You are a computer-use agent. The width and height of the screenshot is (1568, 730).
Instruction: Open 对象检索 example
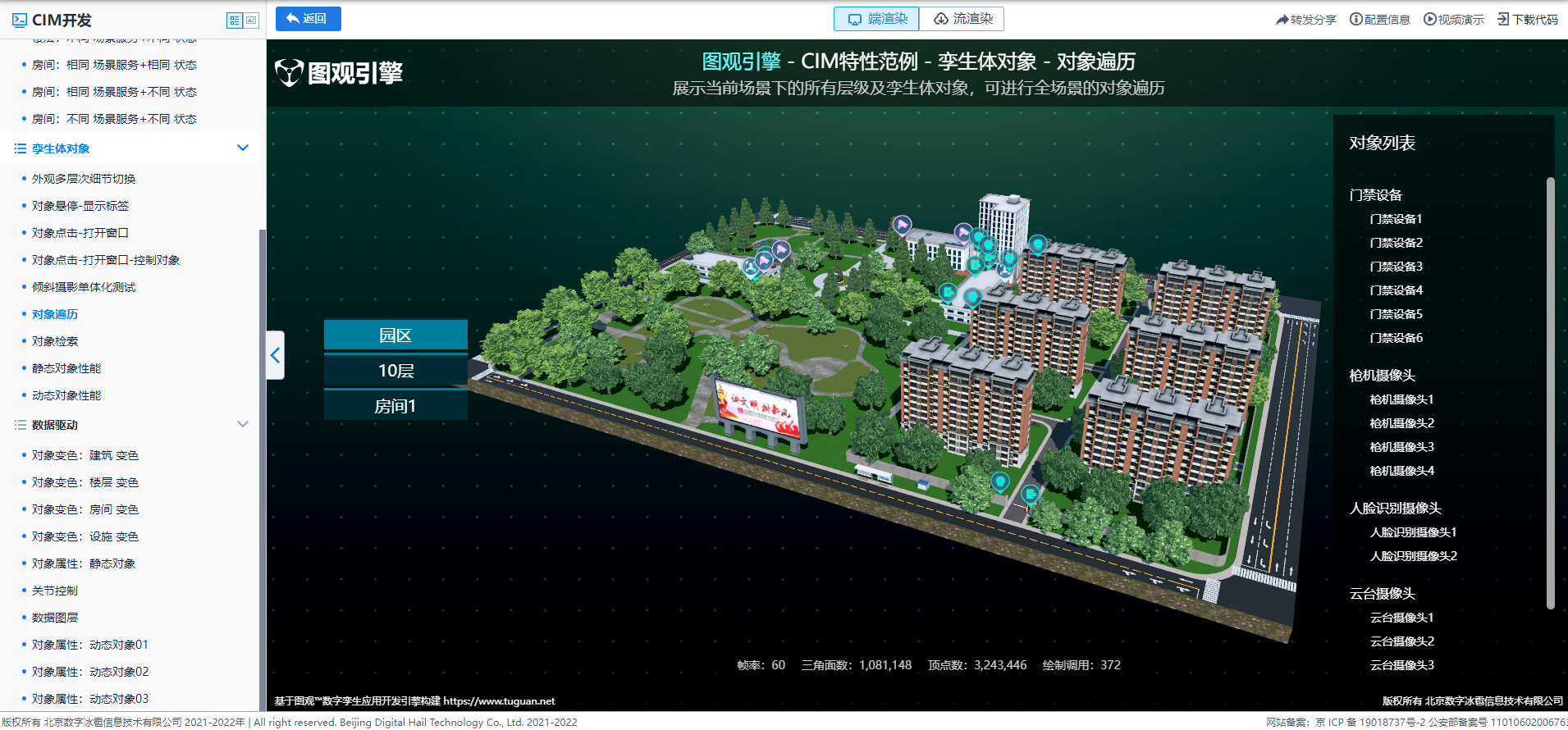click(55, 341)
